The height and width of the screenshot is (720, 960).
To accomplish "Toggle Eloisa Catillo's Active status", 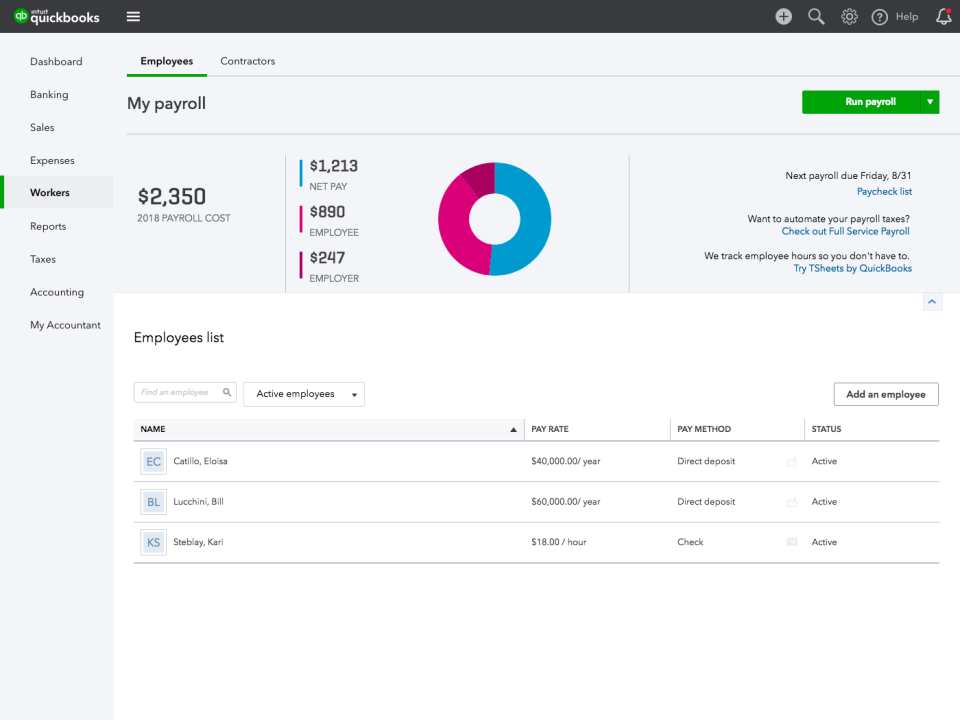I will [824, 461].
